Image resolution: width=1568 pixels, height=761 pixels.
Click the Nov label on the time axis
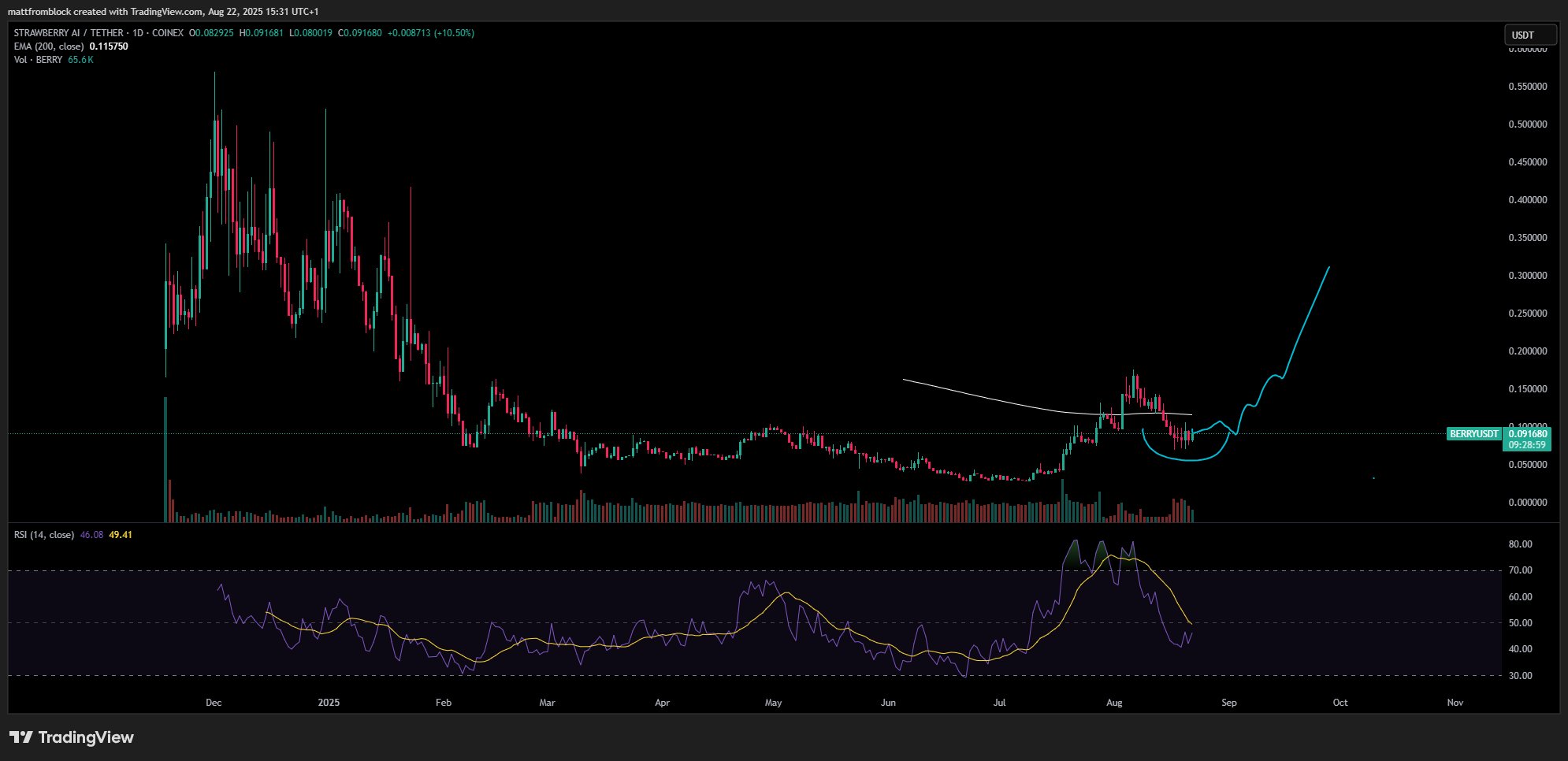click(1455, 703)
